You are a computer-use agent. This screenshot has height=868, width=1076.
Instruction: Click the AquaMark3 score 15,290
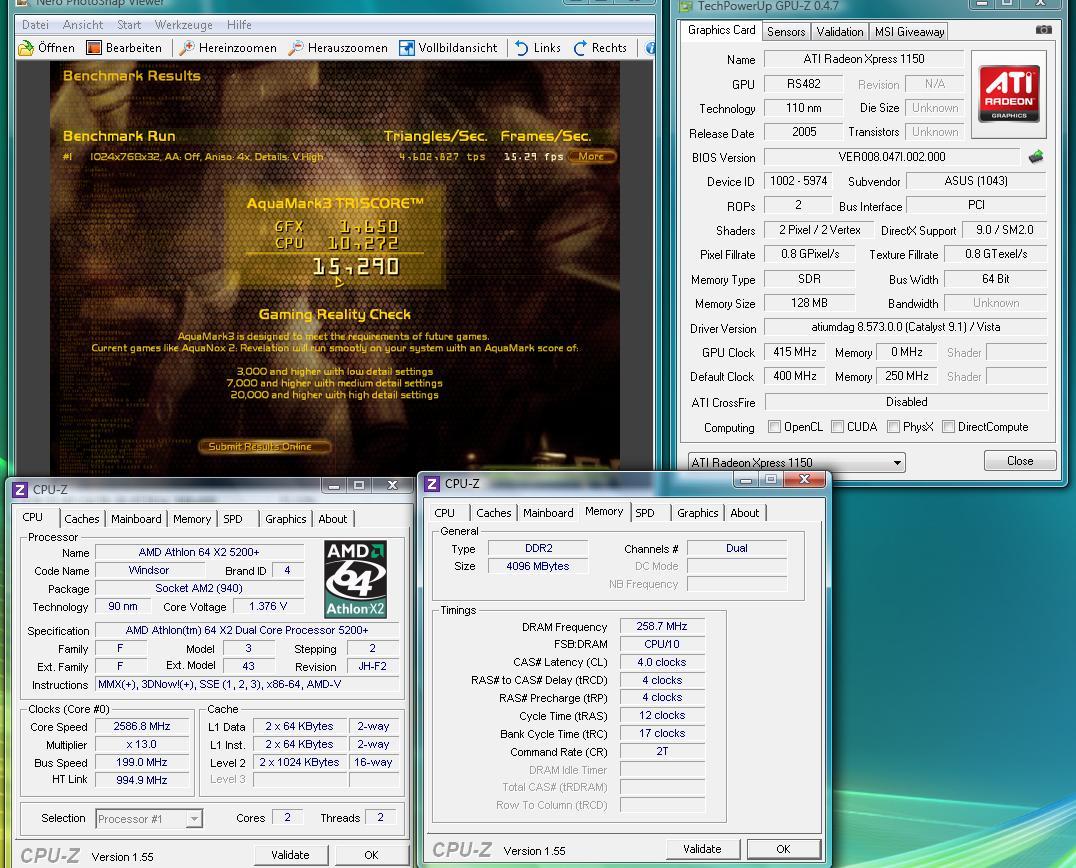click(x=355, y=267)
